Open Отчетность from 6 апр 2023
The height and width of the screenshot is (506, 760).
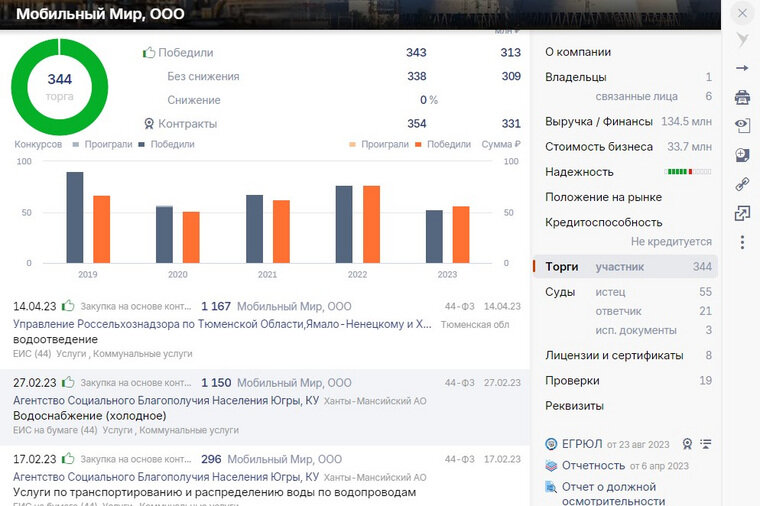pos(625,466)
